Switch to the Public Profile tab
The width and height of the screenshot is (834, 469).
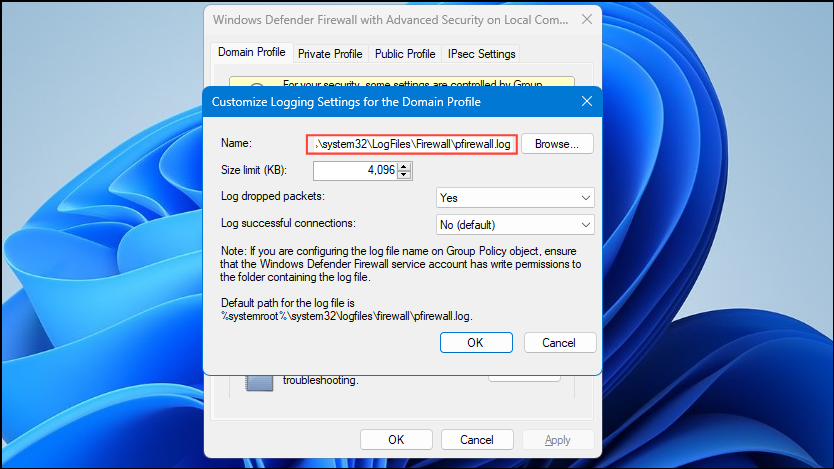pos(405,54)
